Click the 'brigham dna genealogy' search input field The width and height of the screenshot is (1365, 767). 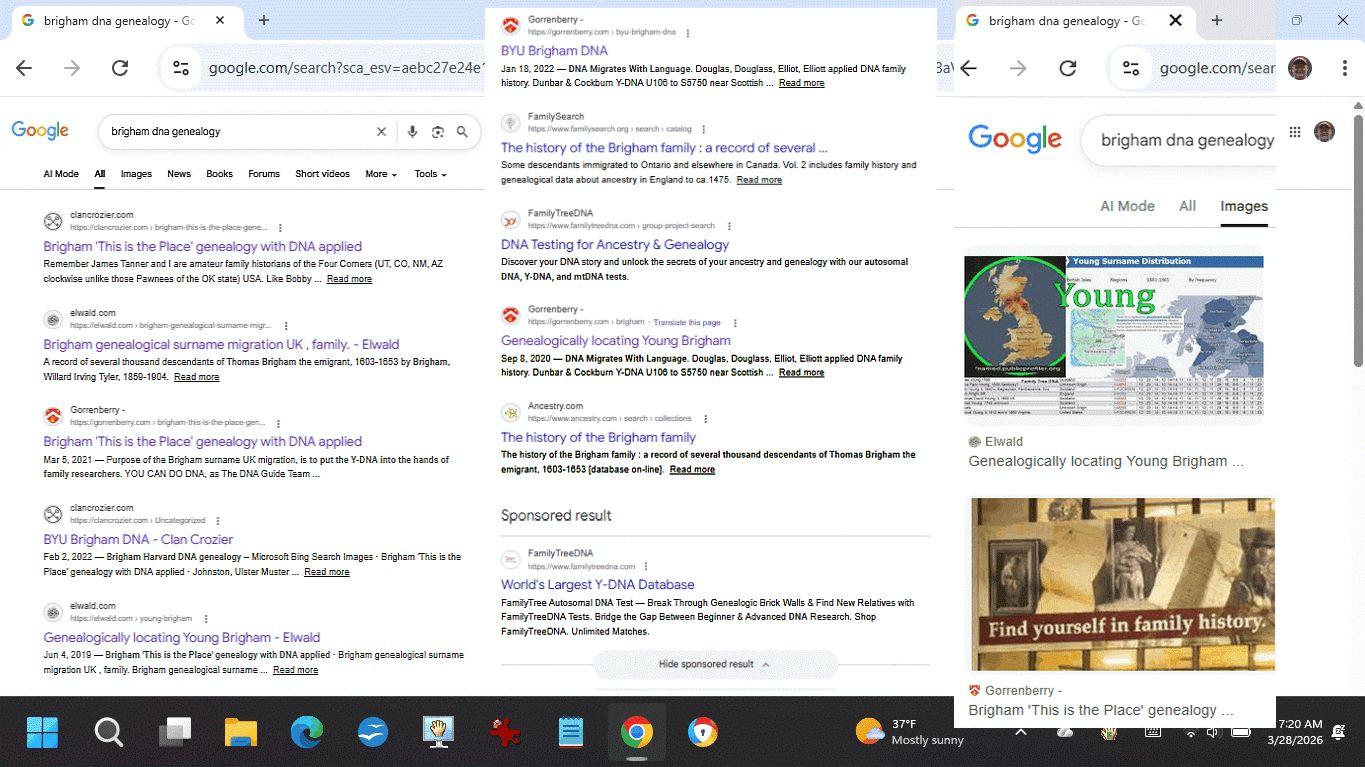point(236,132)
